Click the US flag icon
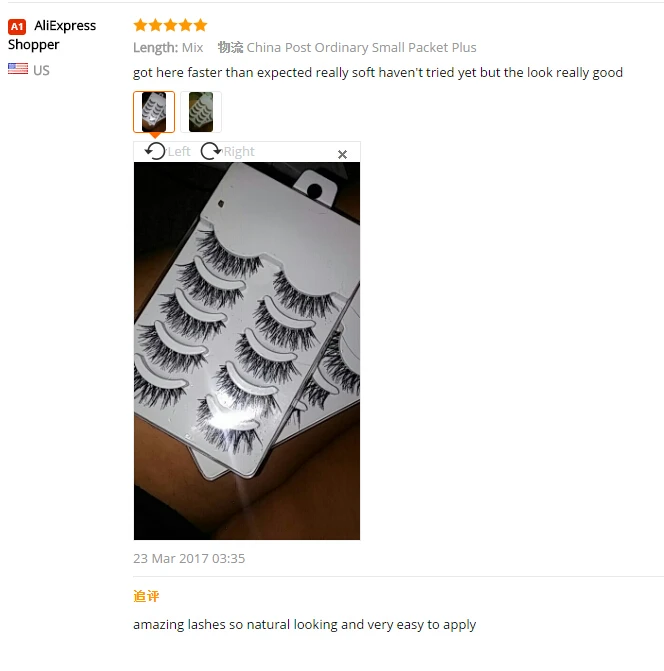The image size is (664, 671). point(18,69)
